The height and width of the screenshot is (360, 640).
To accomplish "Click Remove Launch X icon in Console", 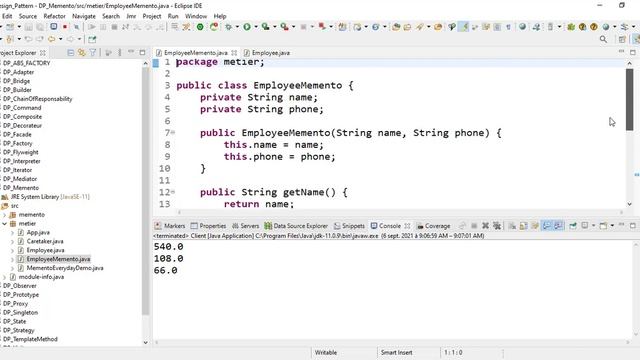I will point(485,226).
